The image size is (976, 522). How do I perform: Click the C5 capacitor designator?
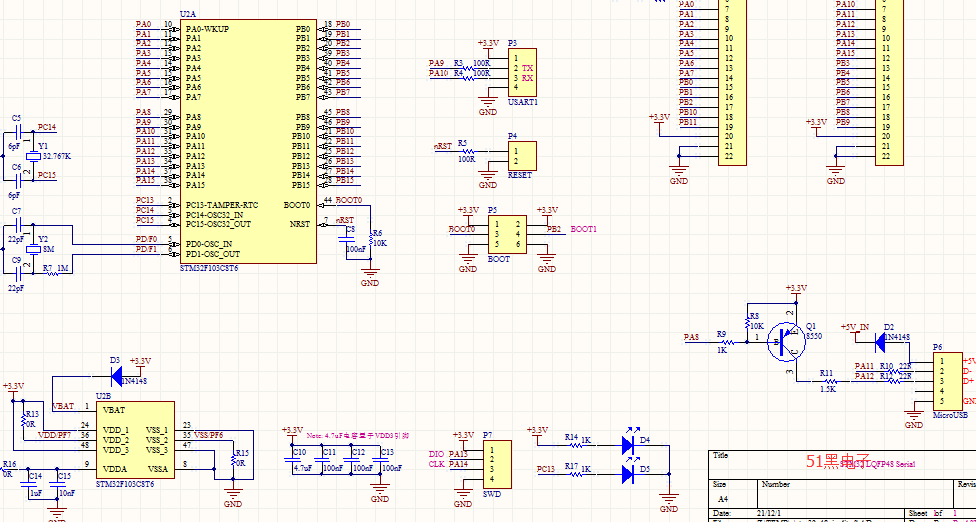[16, 118]
